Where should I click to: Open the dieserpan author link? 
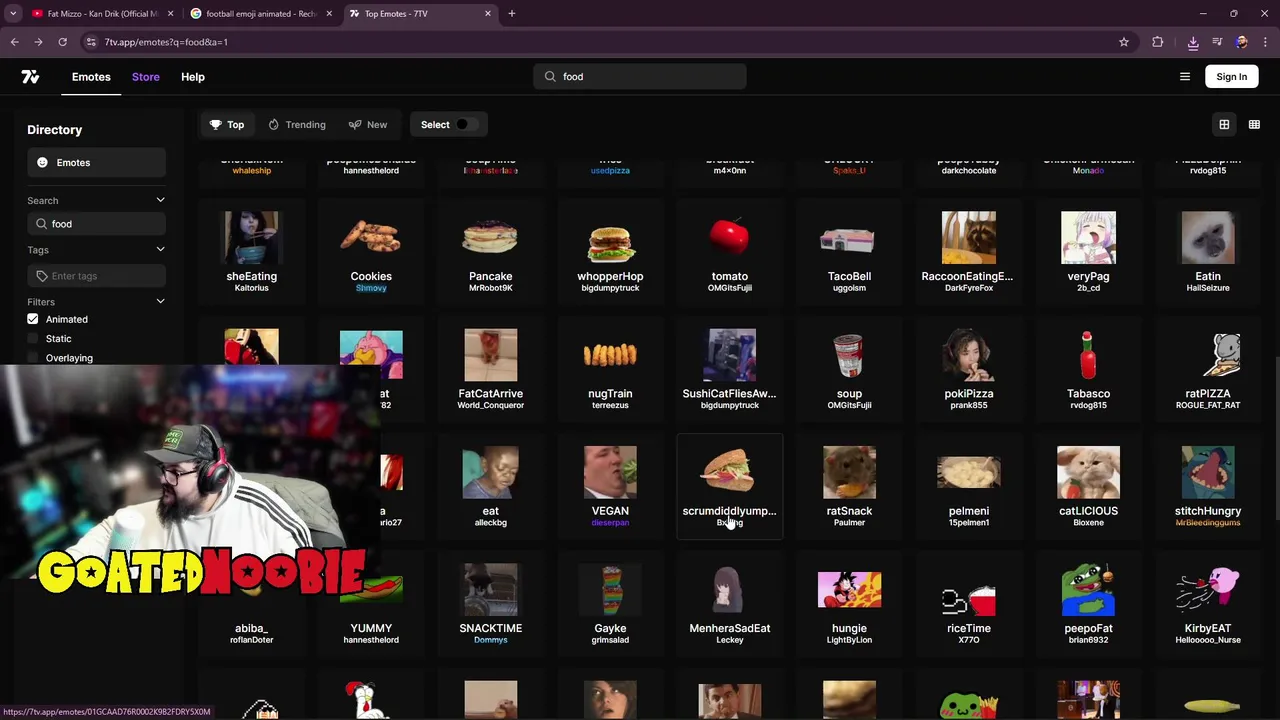coord(610,523)
